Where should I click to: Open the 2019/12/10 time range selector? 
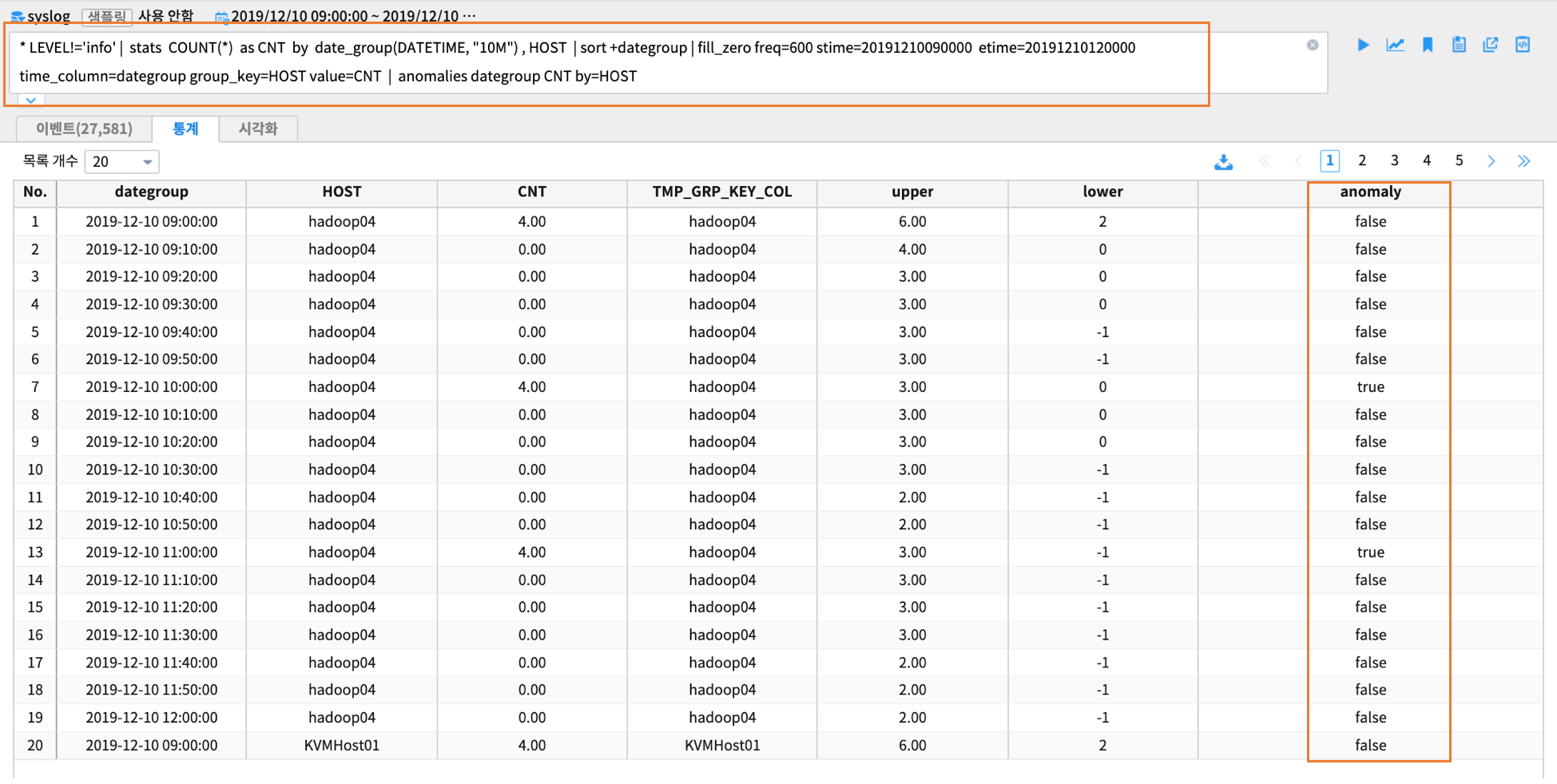(x=353, y=16)
